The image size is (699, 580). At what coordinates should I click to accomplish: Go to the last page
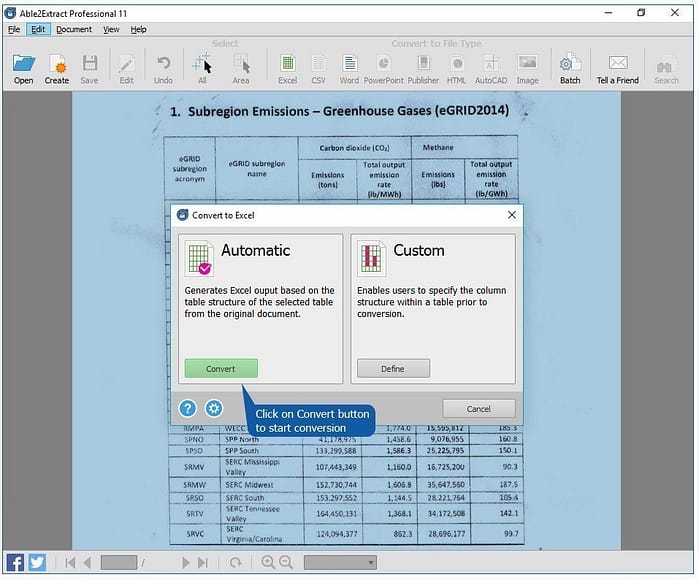pos(203,563)
